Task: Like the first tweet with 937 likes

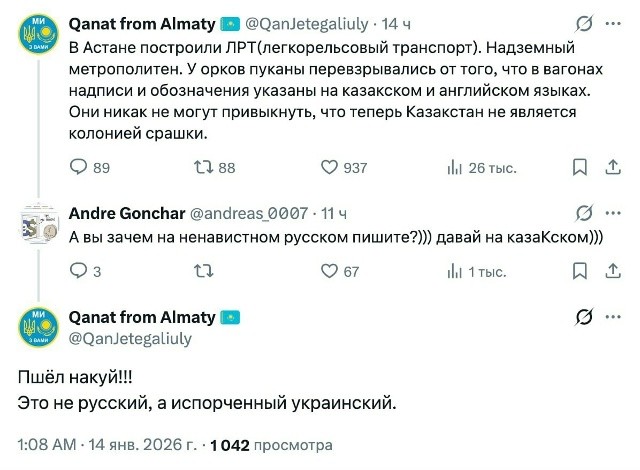Action: [331, 168]
